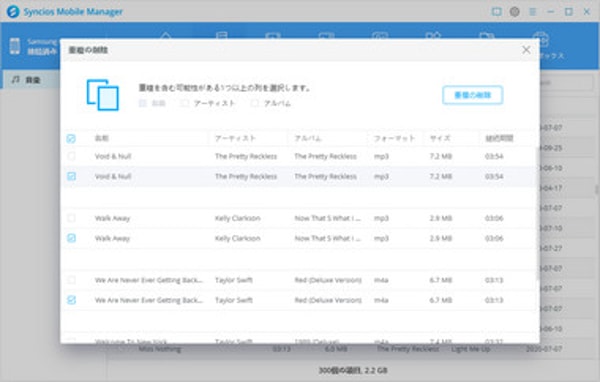Click 'Red (Deluxe Version)' in checked We Are Never row
The height and width of the screenshot is (382, 600).
(328, 300)
